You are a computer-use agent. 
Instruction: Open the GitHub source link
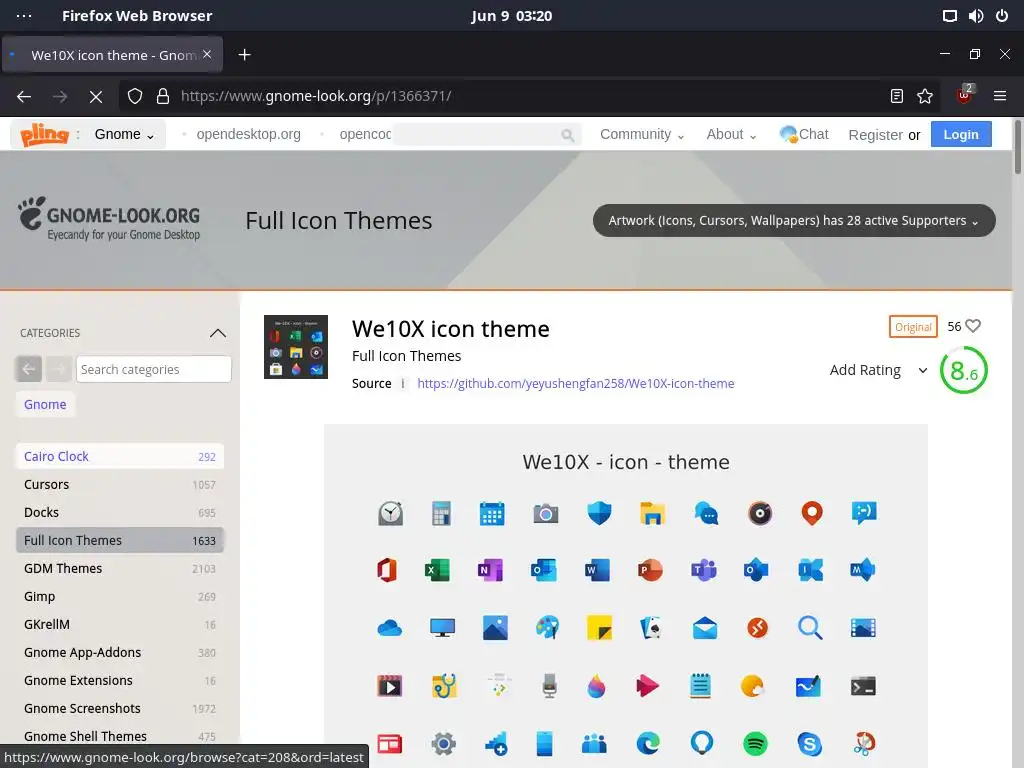coord(575,384)
